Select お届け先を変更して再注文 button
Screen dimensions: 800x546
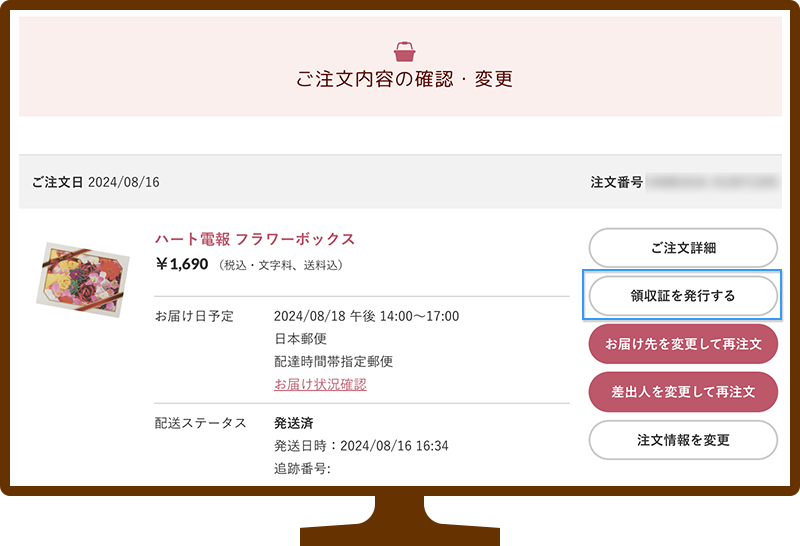click(x=683, y=344)
